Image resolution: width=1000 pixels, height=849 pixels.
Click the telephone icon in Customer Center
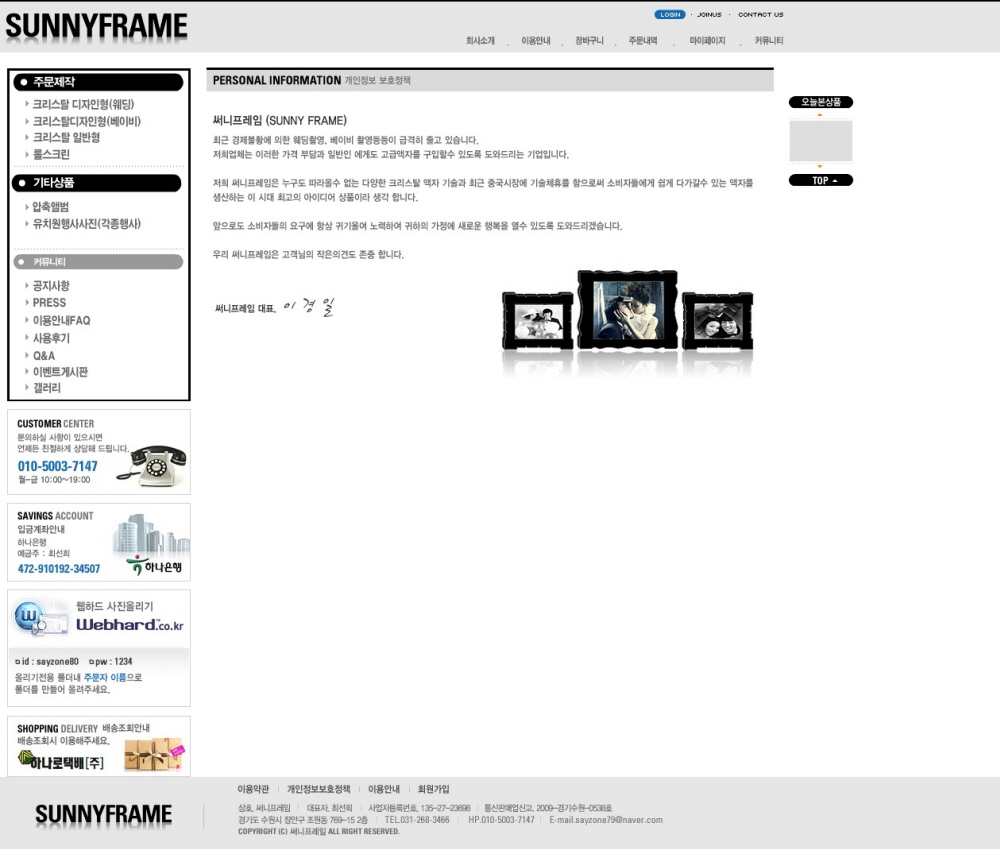(x=157, y=465)
